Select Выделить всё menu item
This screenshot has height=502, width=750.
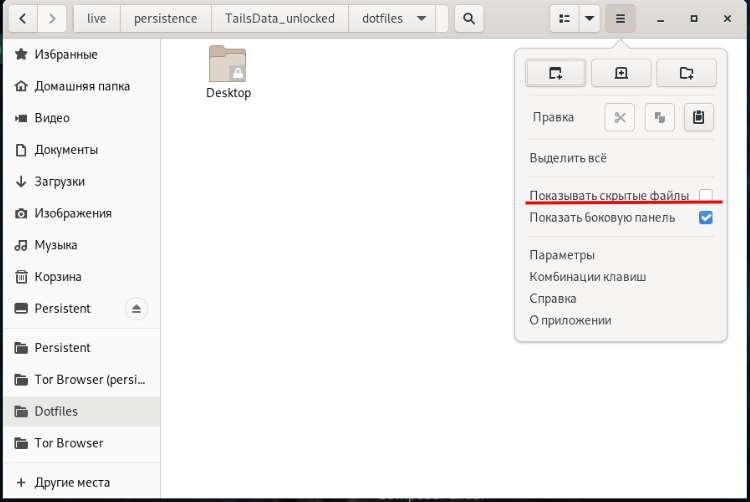(567, 158)
